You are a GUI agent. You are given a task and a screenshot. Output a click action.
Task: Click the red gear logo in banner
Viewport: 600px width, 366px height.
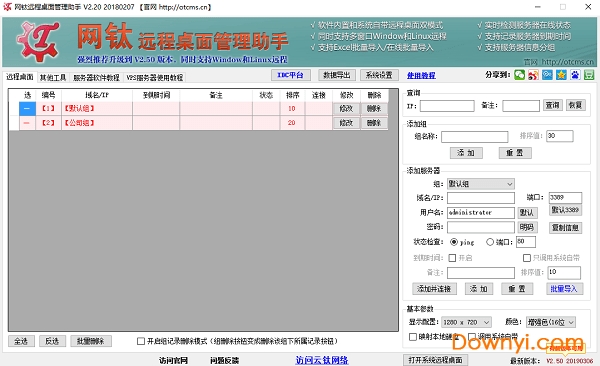[x=38, y=41]
